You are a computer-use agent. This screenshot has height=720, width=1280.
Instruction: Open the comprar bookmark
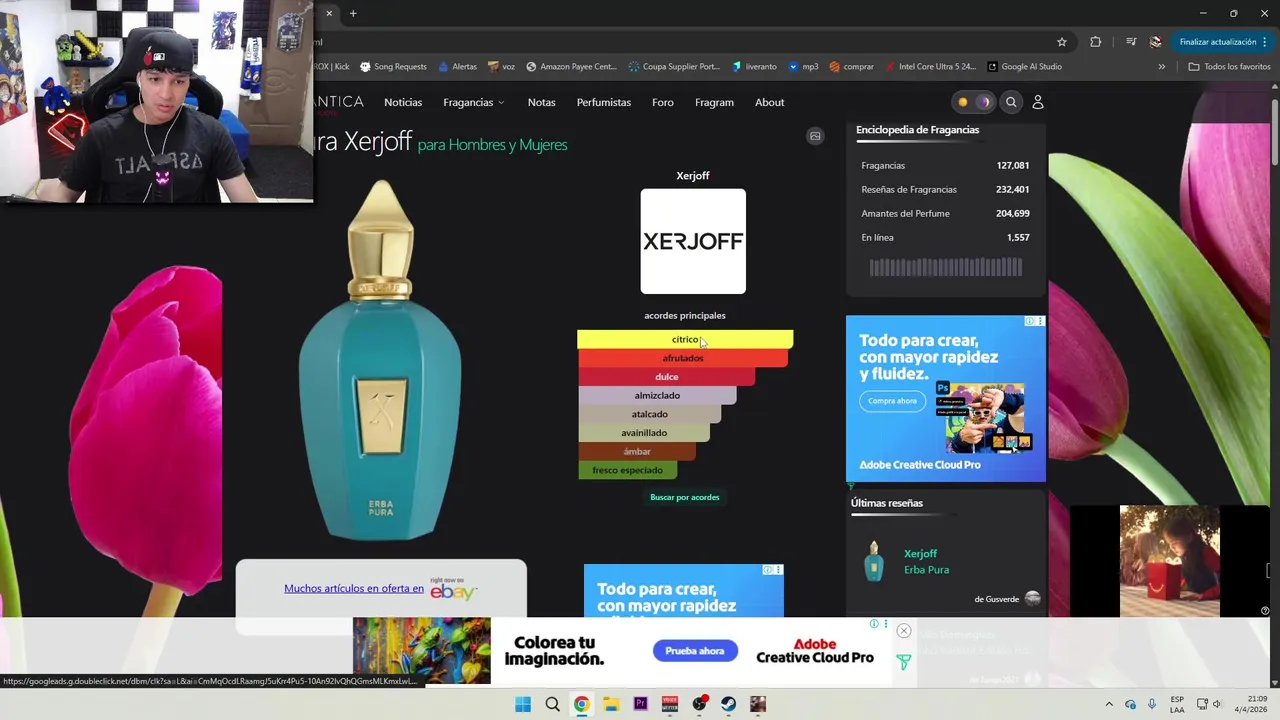pyautogui.click(x=851, y=67)
